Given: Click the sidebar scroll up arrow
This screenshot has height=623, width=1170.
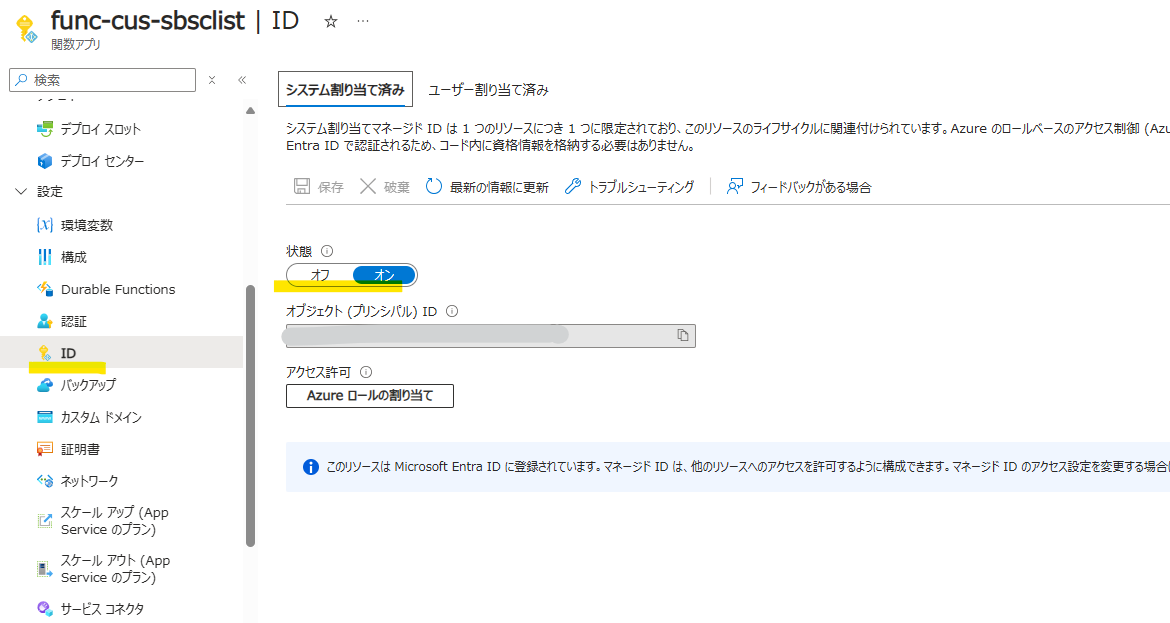Looking at the screenshot, I should coord(250,110).
